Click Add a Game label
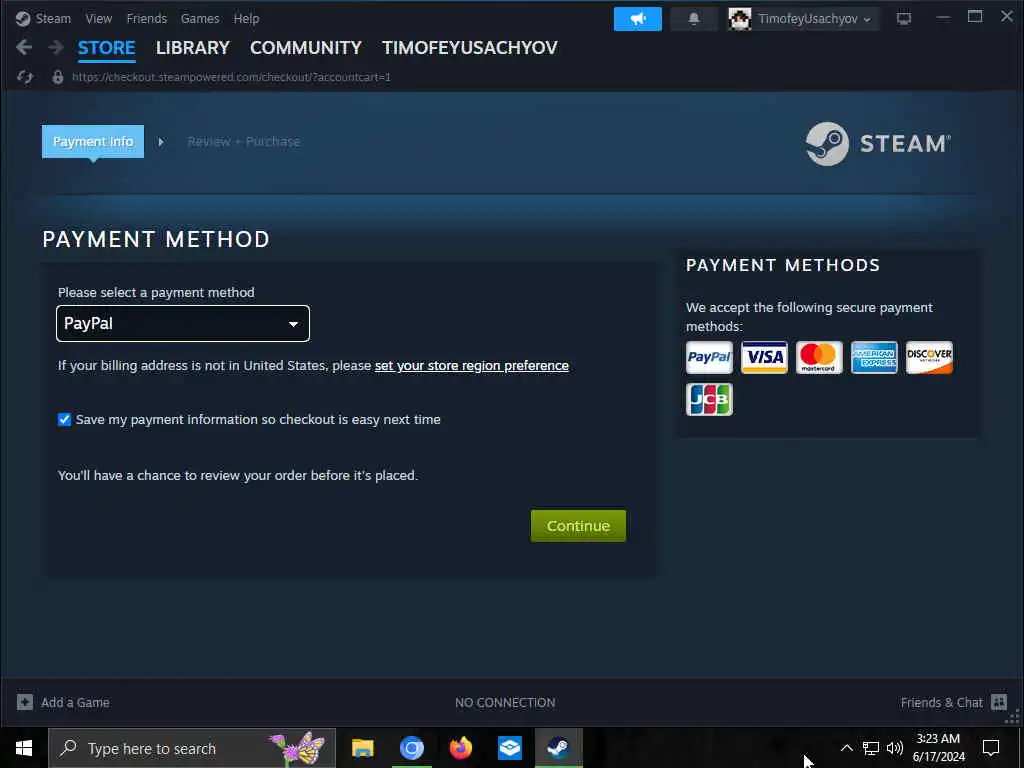Screen dimensions: 1024x768 pos(75,703)
